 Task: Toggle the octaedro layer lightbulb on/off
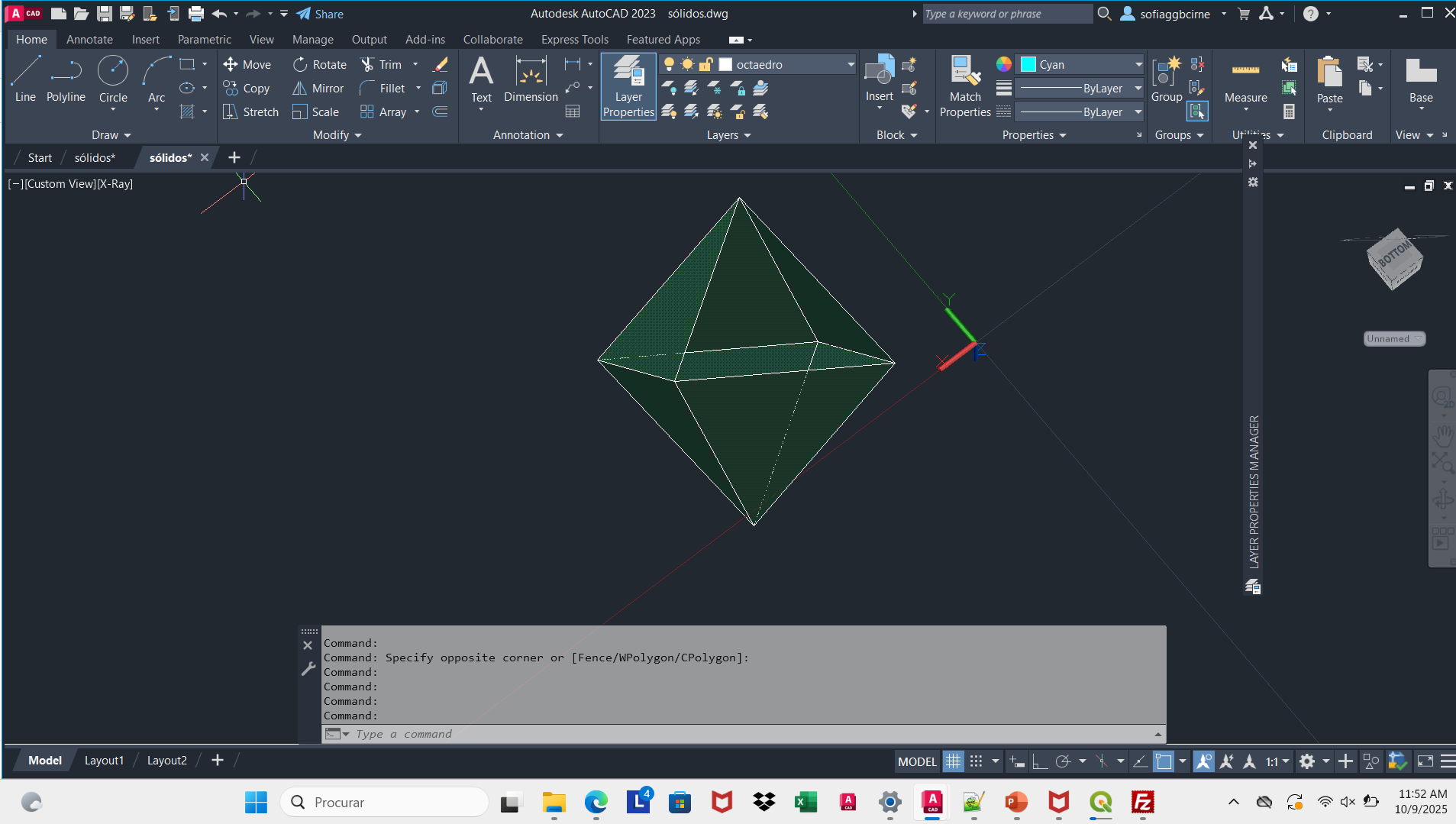pos(670,65)
